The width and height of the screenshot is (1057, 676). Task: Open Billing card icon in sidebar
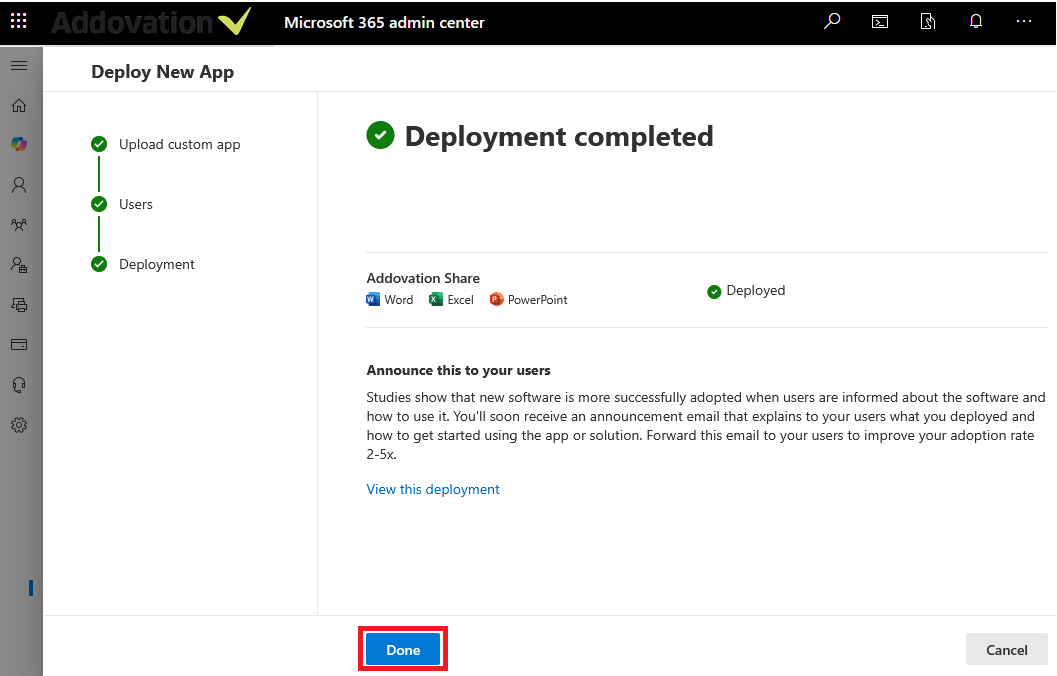tap(19, 344)
